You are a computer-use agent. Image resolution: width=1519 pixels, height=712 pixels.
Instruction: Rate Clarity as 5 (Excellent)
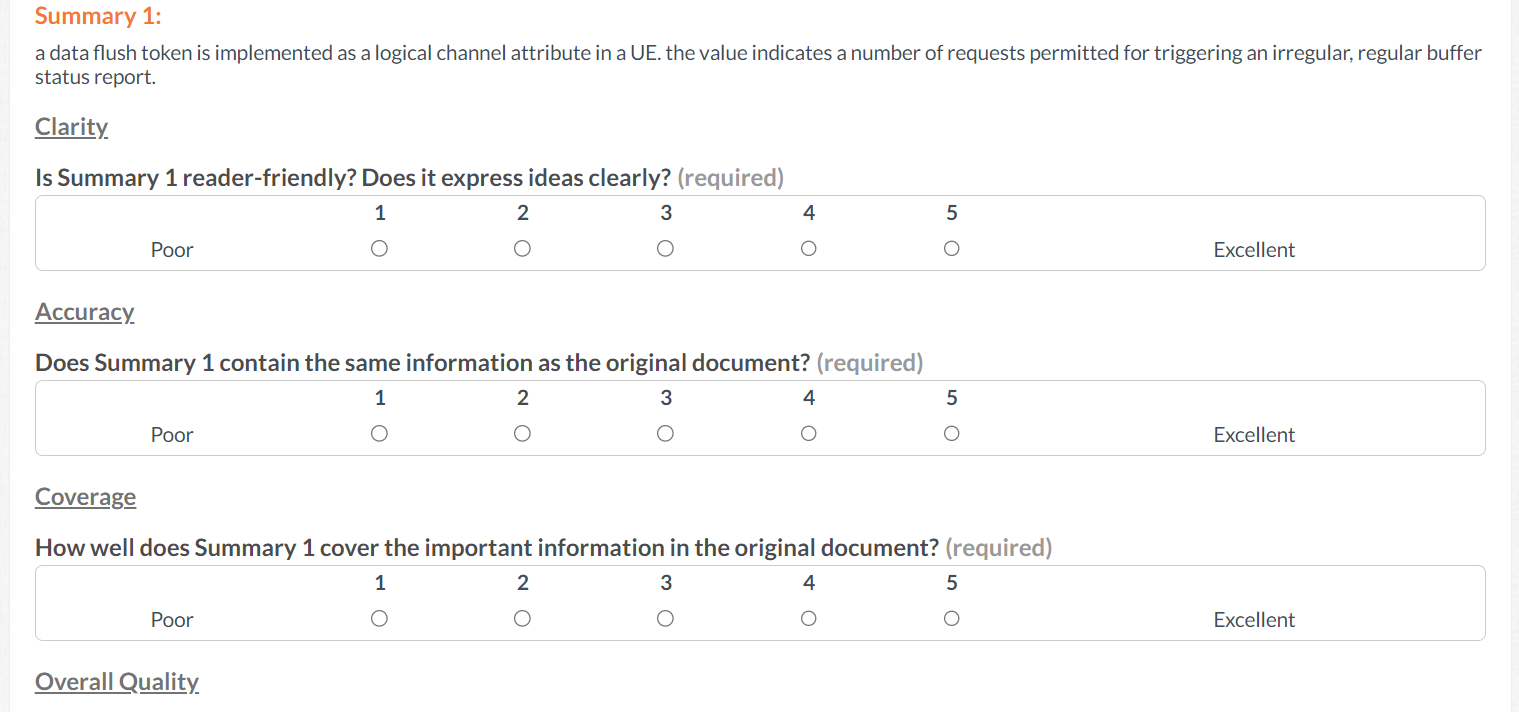(951, 249)
